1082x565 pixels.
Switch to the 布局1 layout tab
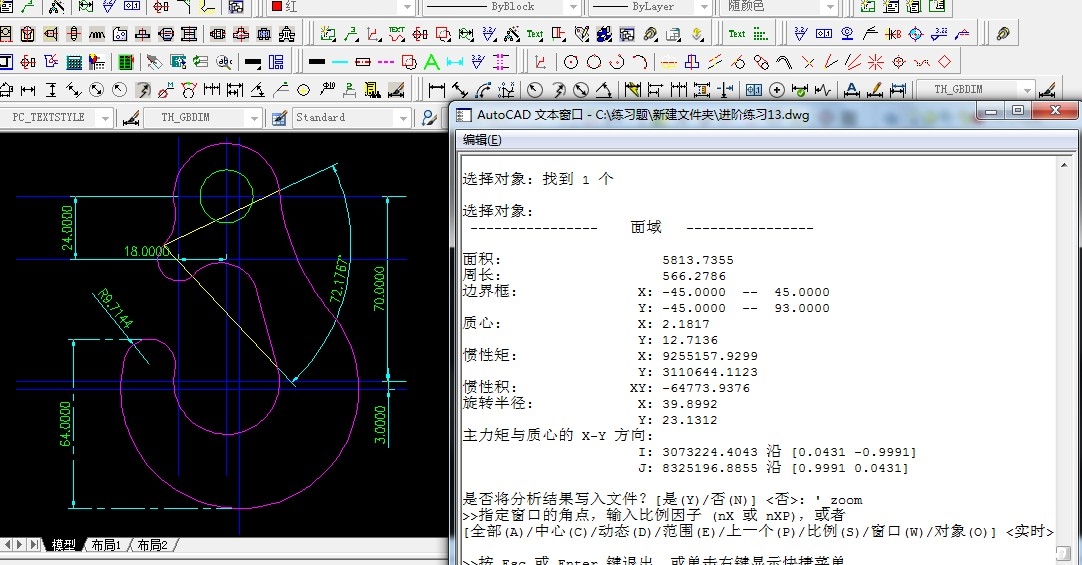(x=106, y=545)
